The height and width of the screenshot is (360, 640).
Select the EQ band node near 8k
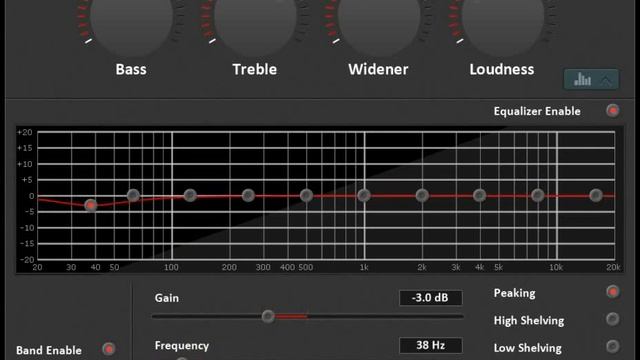coord(538,196)
